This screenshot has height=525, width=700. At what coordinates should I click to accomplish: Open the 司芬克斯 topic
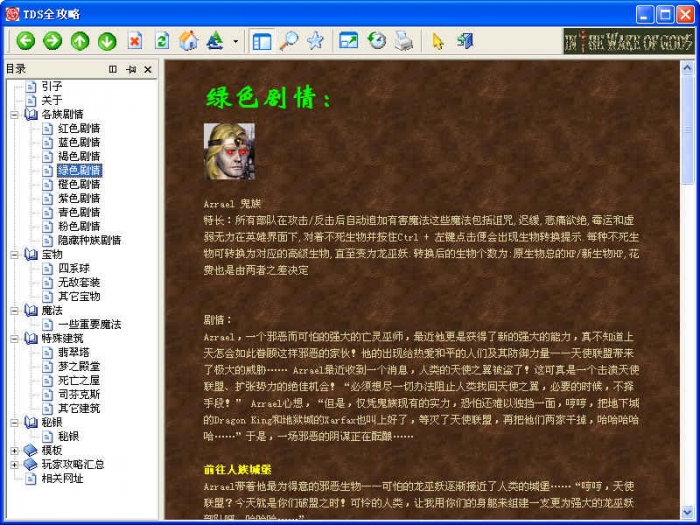[79, 394]
